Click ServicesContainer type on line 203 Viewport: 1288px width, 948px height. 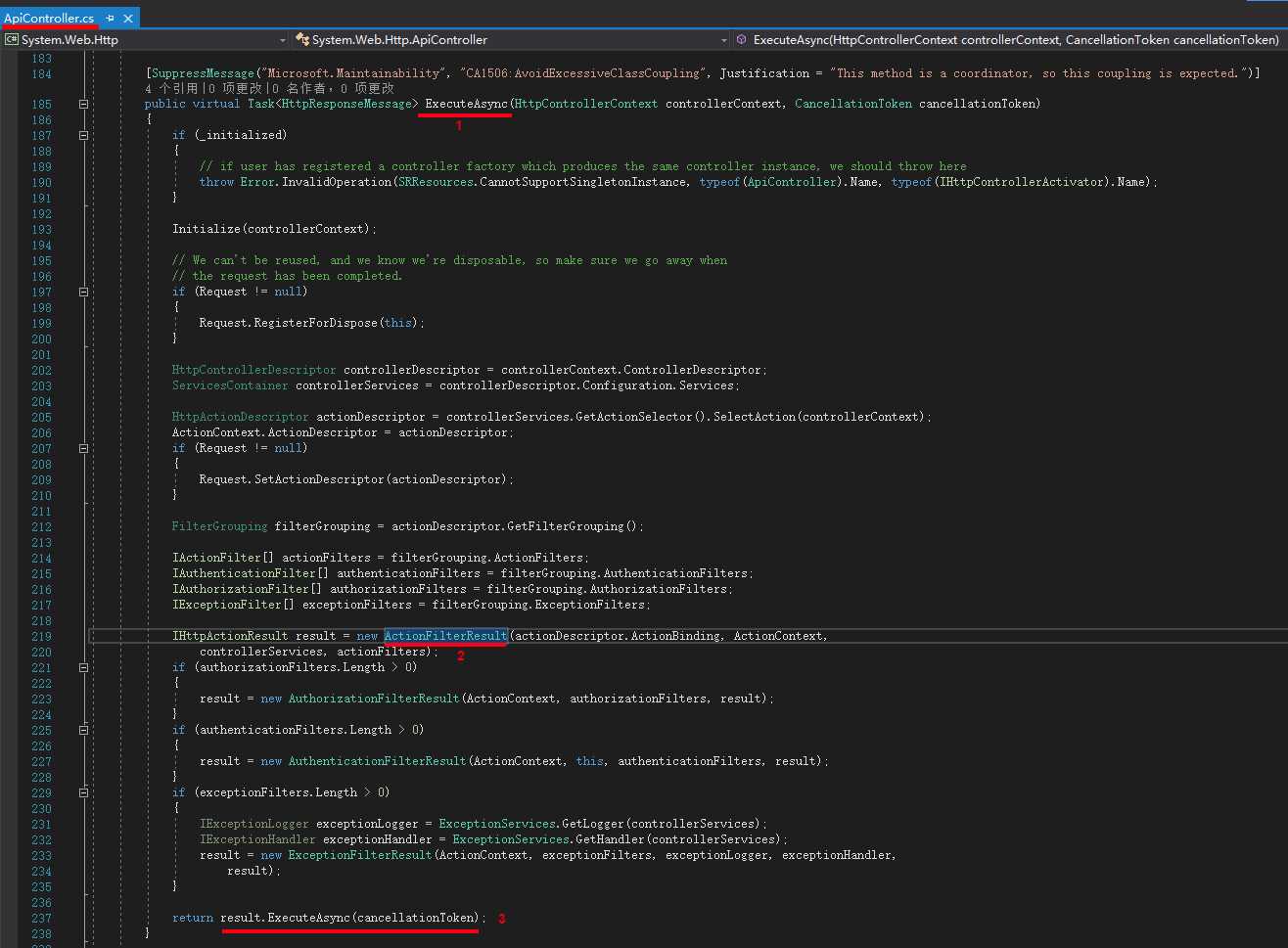[230, 385]
